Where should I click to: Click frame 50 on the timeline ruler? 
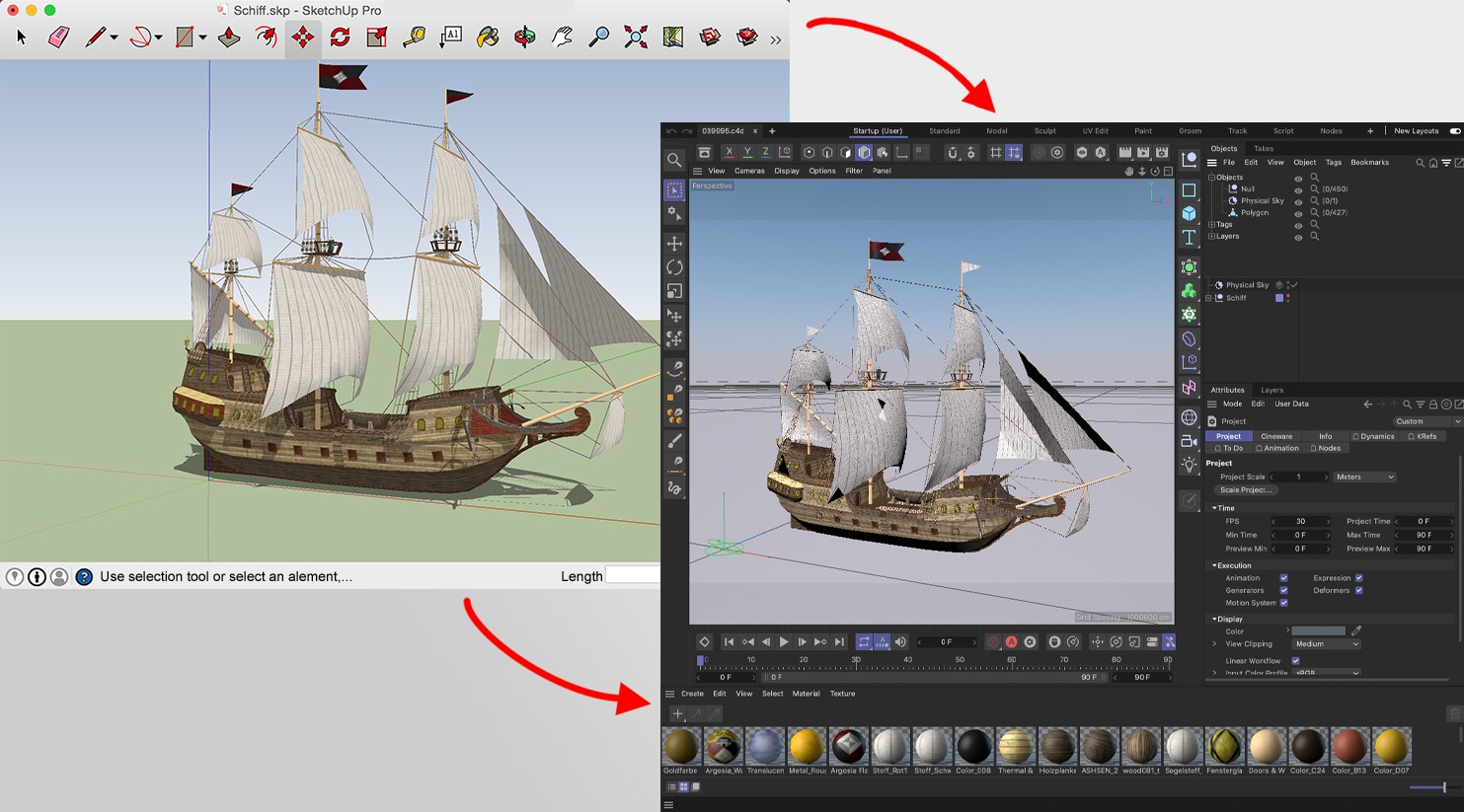960,660
